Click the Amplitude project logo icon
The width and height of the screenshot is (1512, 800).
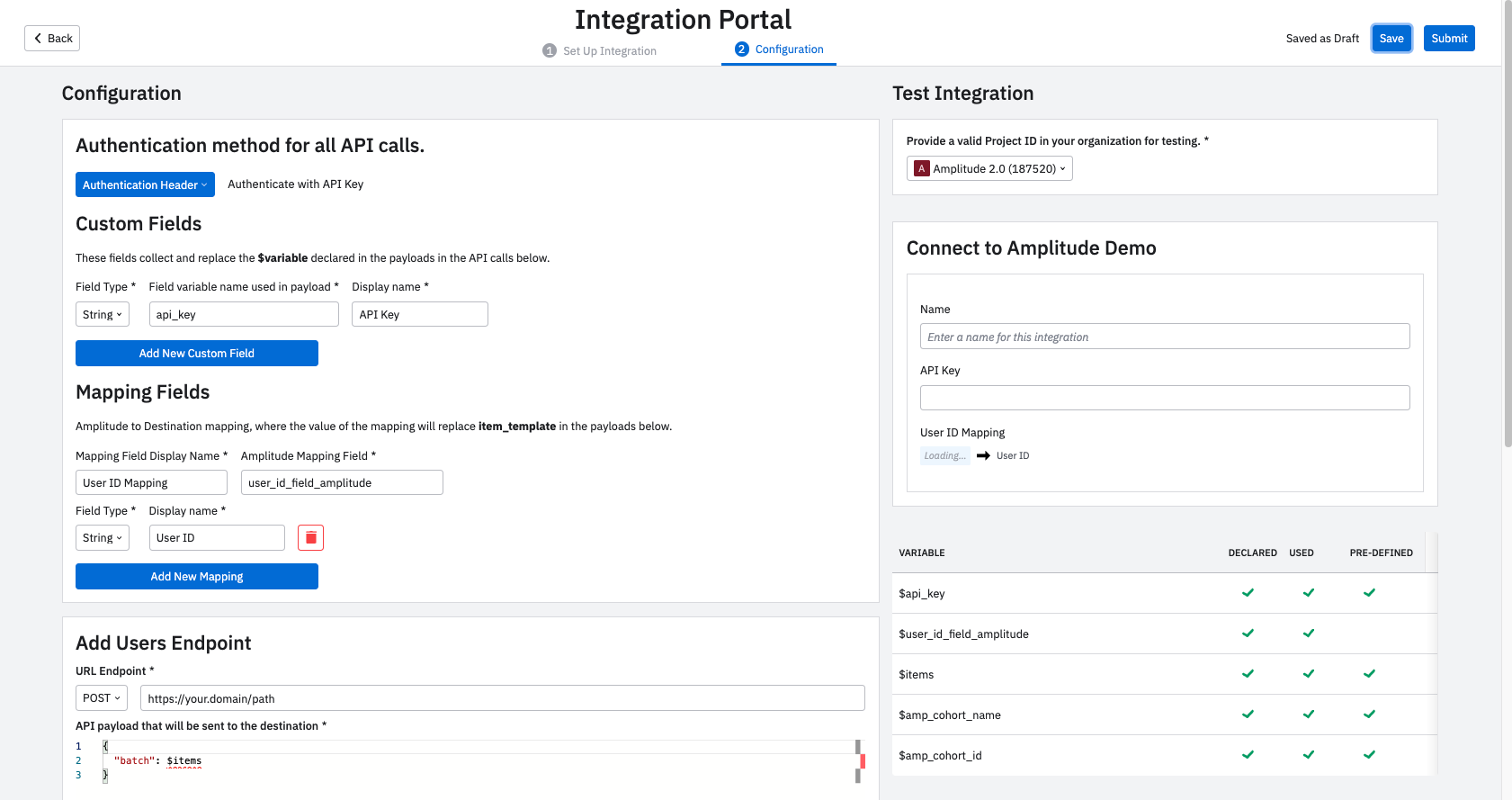921,168
